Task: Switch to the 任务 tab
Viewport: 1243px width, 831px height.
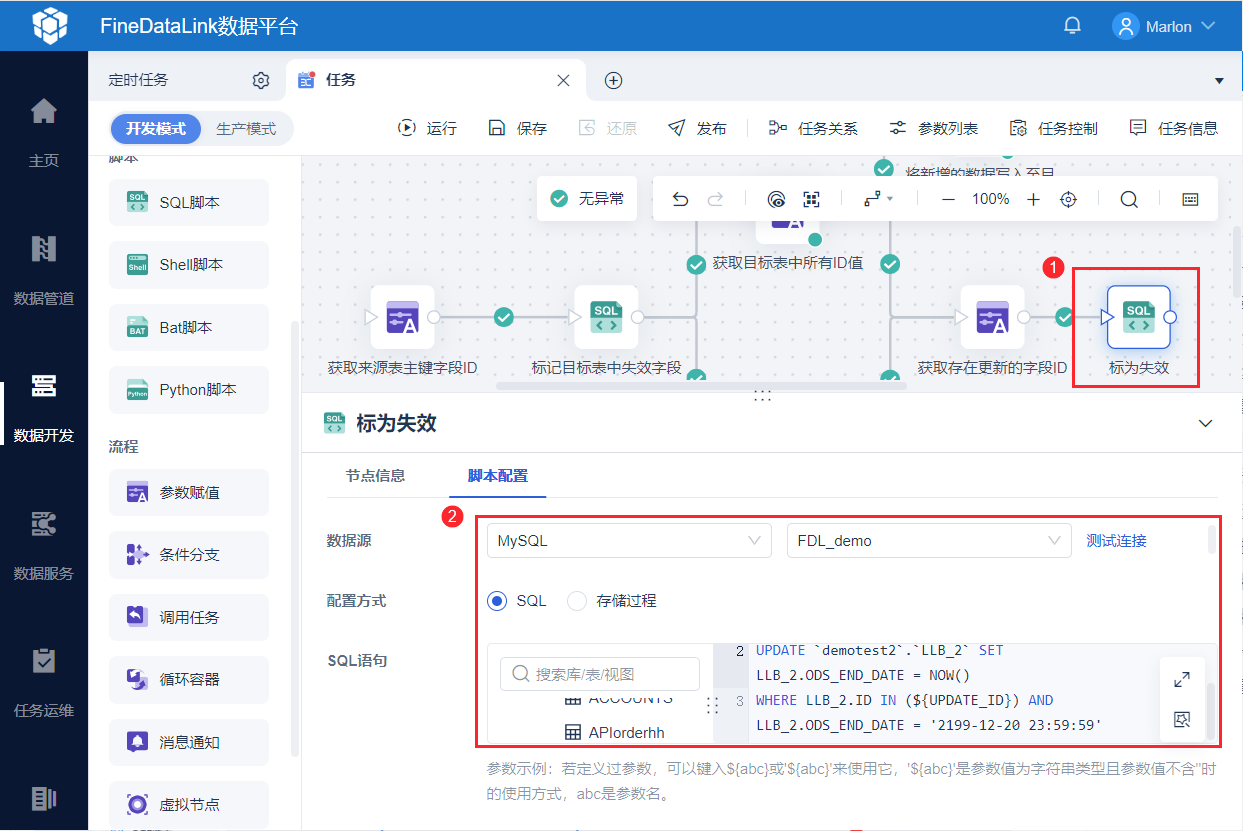Action: point(341,80)
